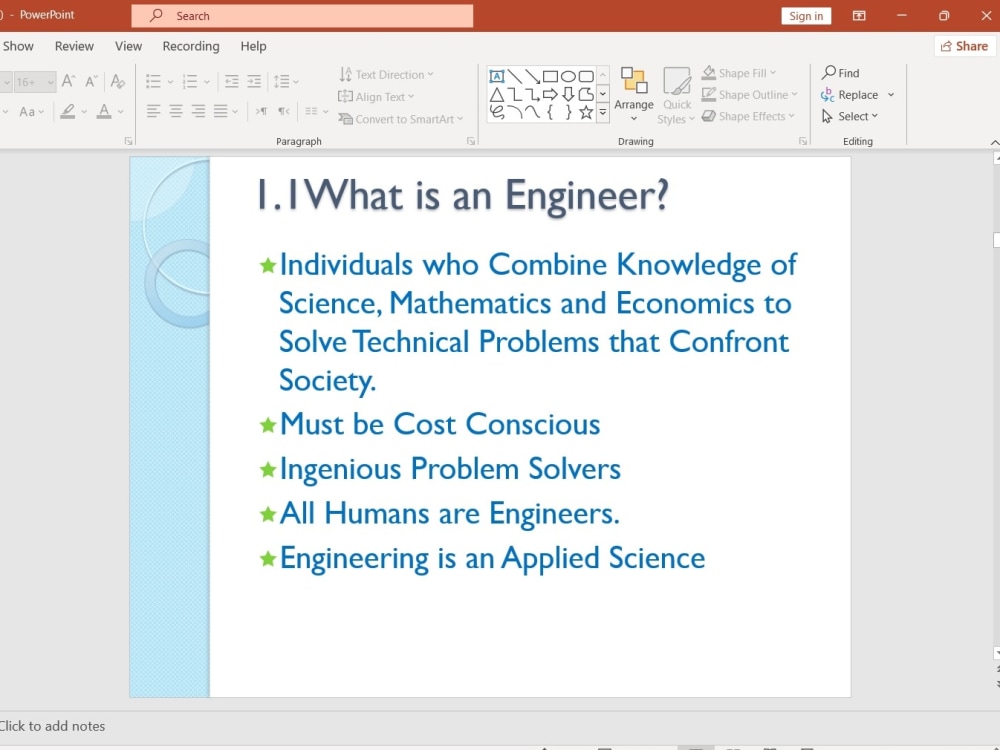Image resolution: width=1000 pixels, height=750 pixels.
Task: Collapse the ribbon with the caret
Action: pyautogui.click(x=994, y=142)
